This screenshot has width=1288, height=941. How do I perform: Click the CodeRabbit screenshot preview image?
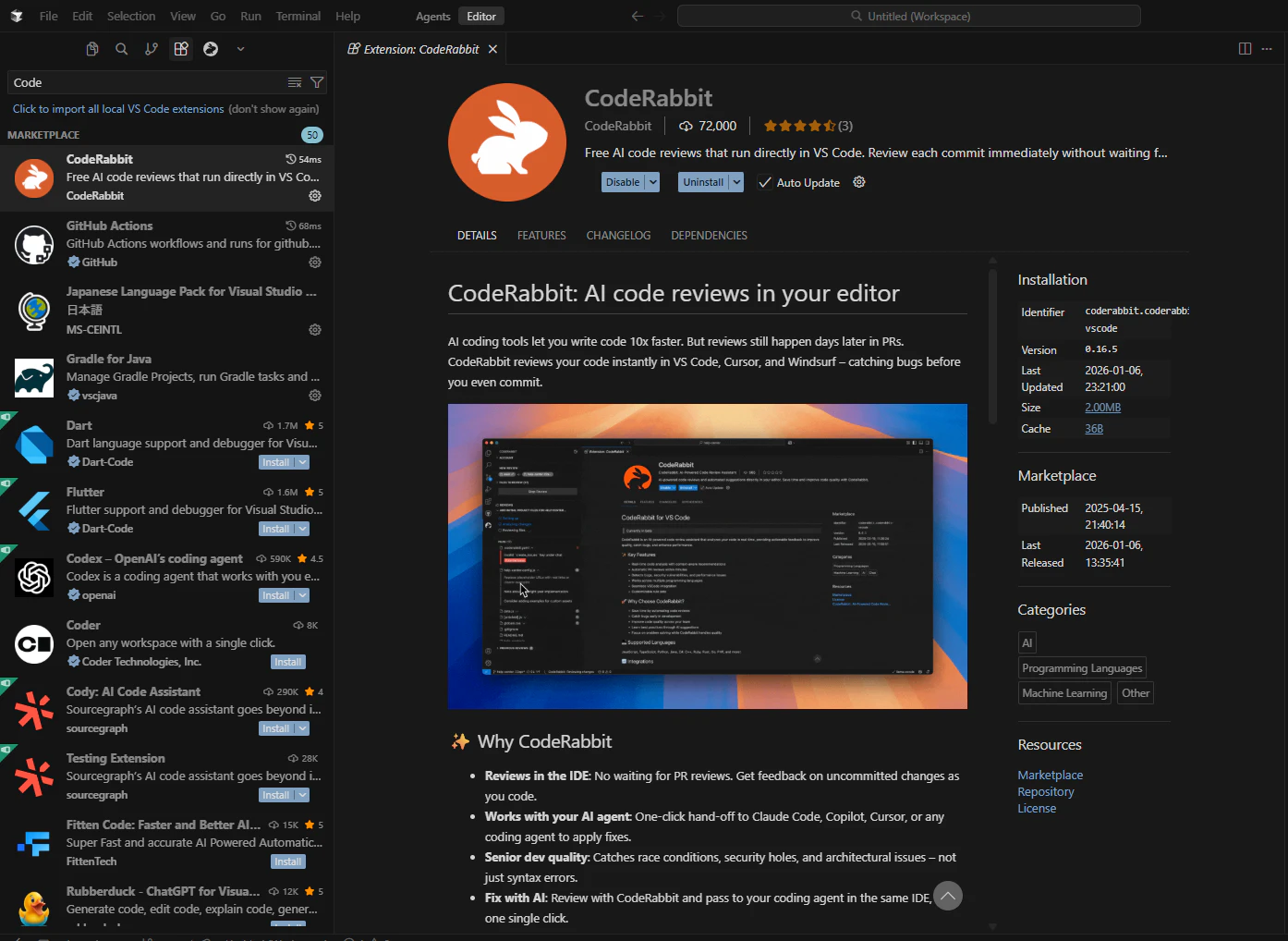(708, 556)
